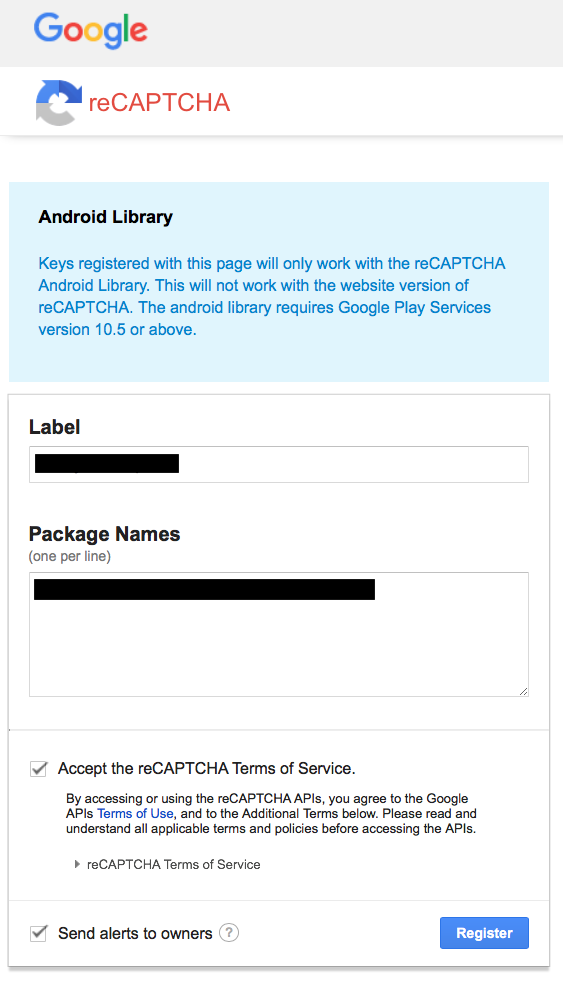Expand the reCAPTCHA Terms of Service triangle

(77, 864)
